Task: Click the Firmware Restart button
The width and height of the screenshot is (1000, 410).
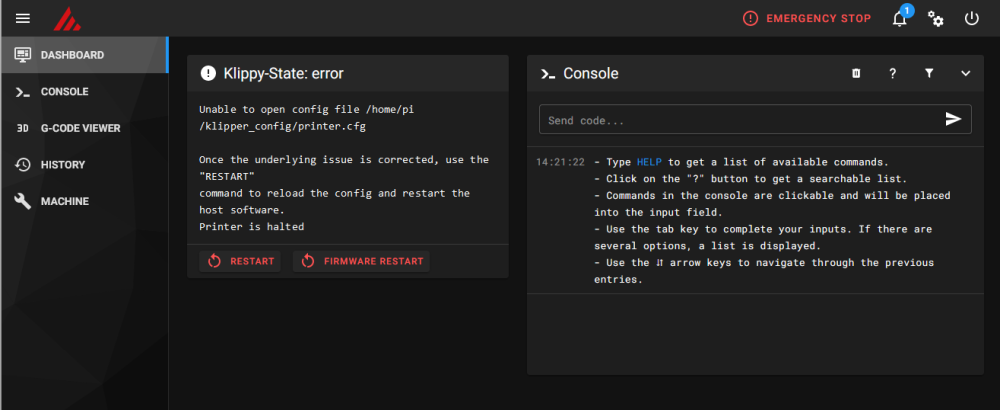Action: [362, 261]
